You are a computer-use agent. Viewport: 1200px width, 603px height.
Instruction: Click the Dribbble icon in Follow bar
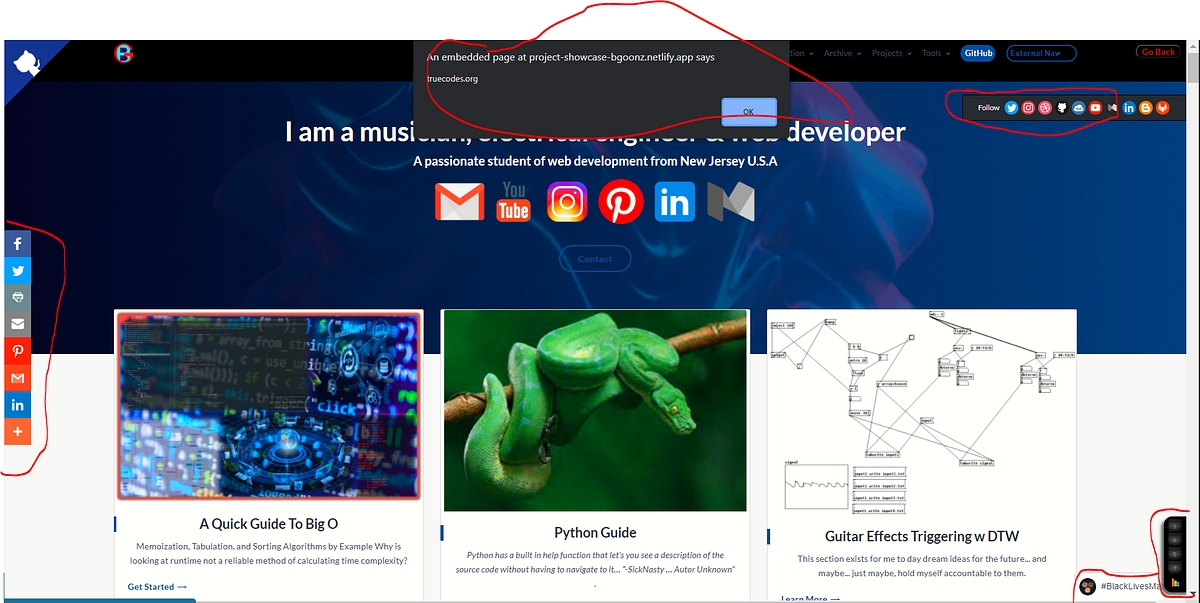tap(1045, 108)
